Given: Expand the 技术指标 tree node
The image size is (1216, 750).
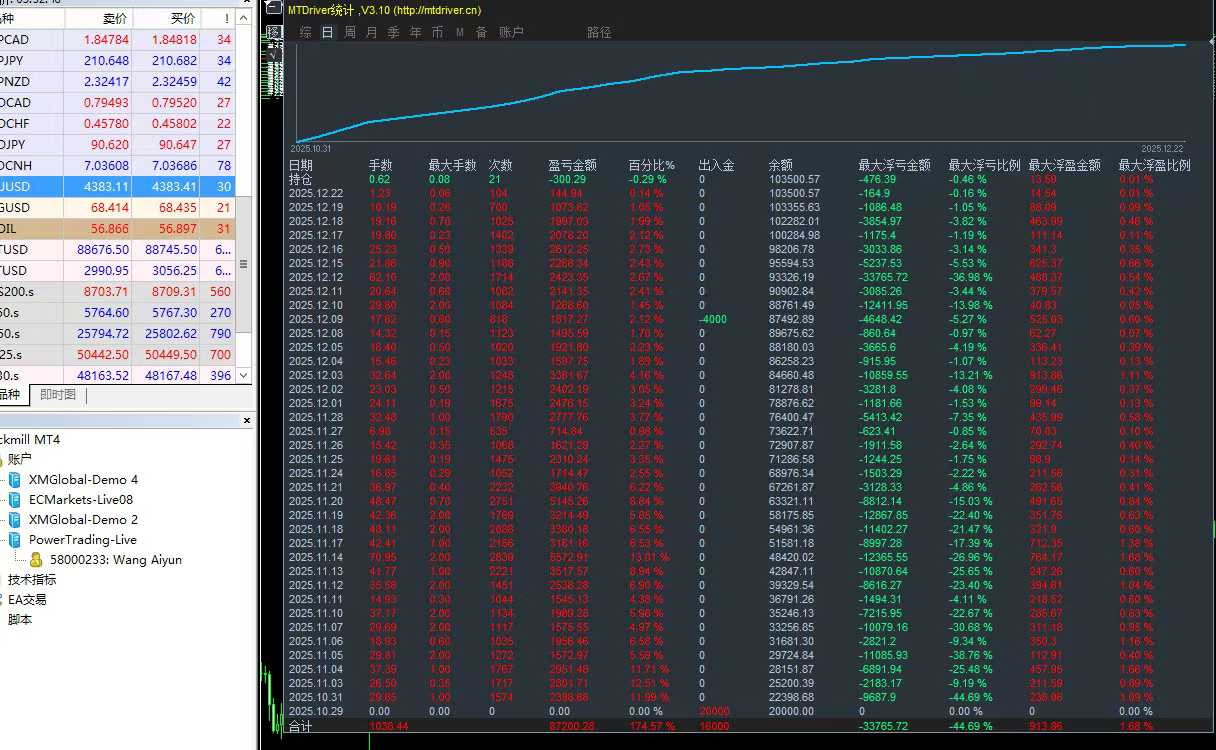Looking at the screenshot, I should click(x=32, y=580).
